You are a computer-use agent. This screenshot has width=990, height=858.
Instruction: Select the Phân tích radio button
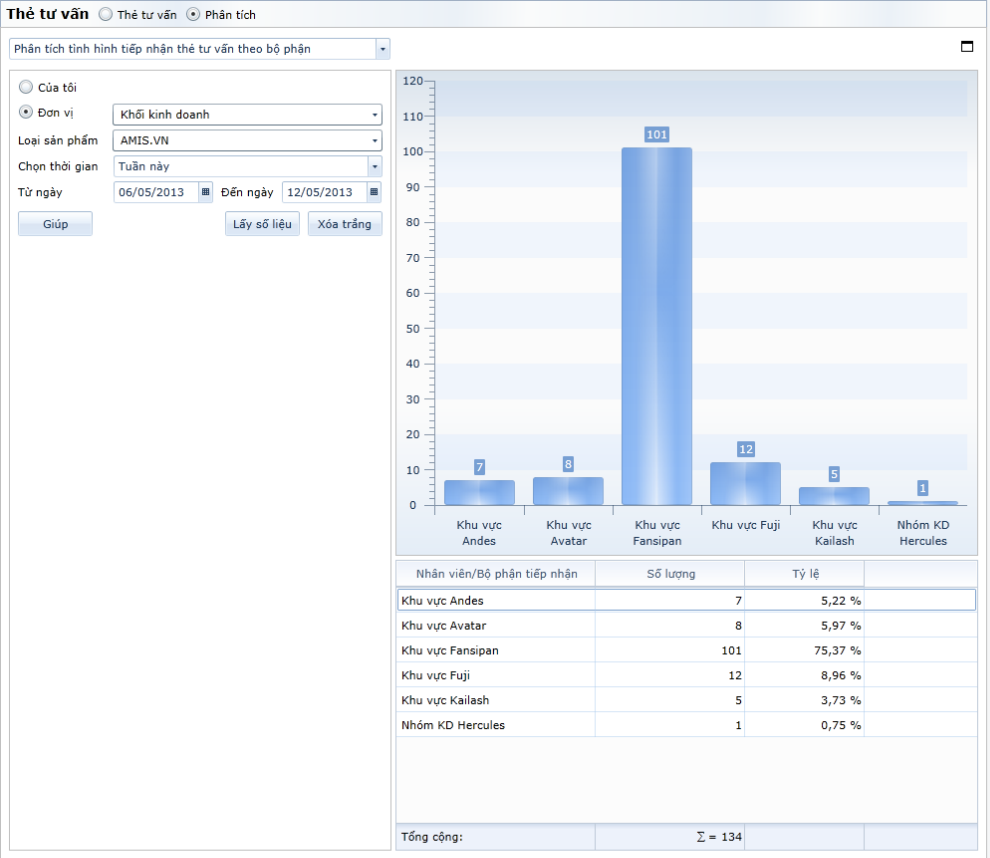193,15
